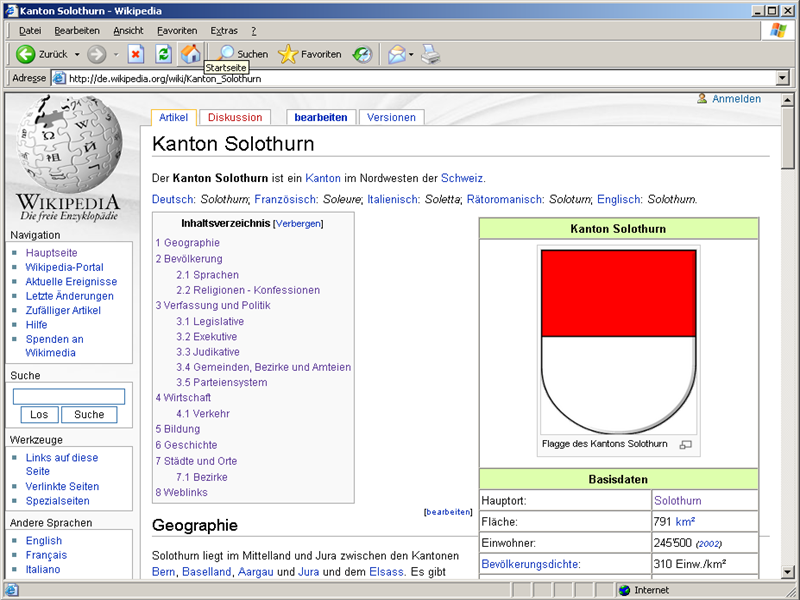The height and width of the screenshot is (600, 800).
Task: Open the Zurück button's dropdown arrow
Action: [x=77, y=54]
